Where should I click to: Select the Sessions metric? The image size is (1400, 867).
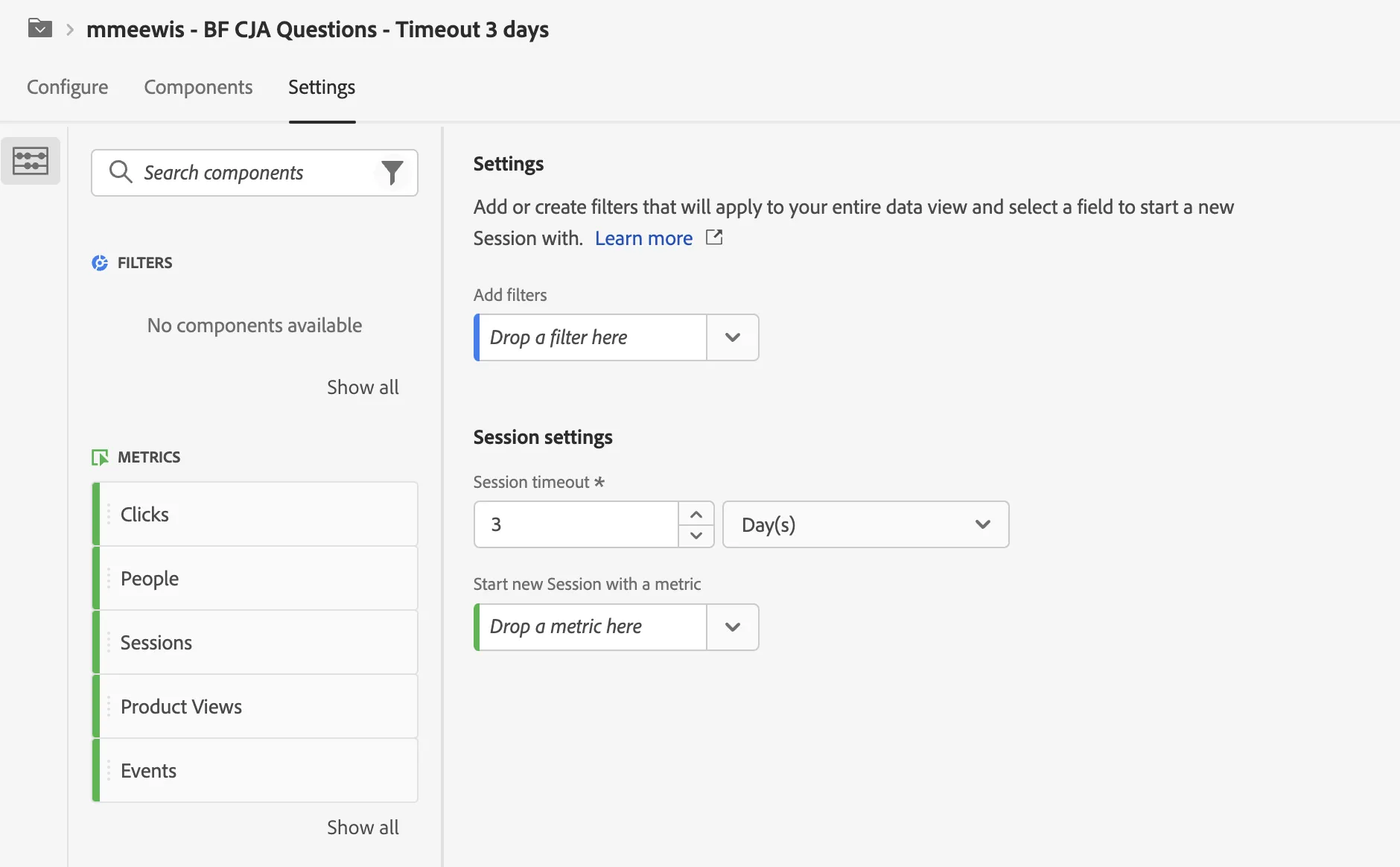click(255, 643)
